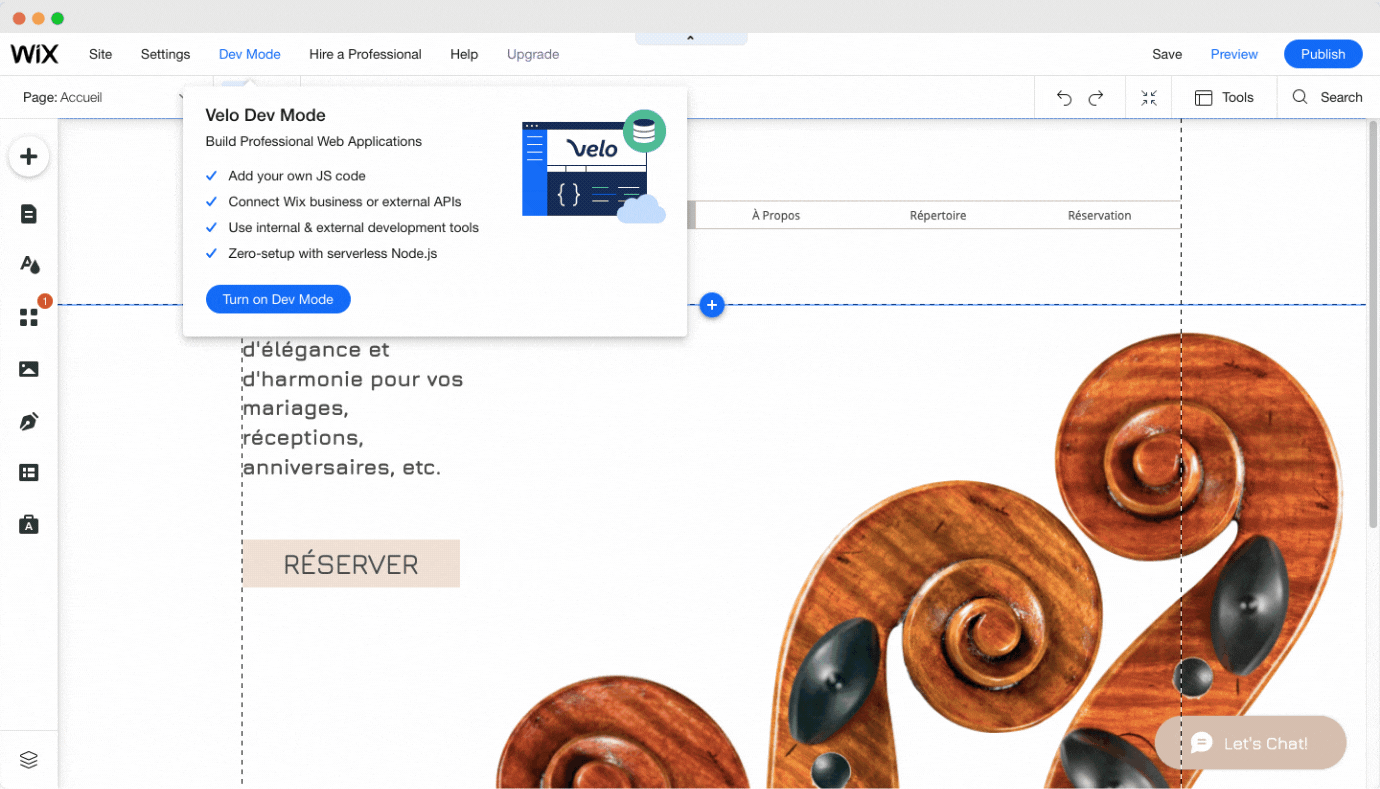Open the Media sidebar icon
Screen dimensions: 1380x789
point(29,369)
